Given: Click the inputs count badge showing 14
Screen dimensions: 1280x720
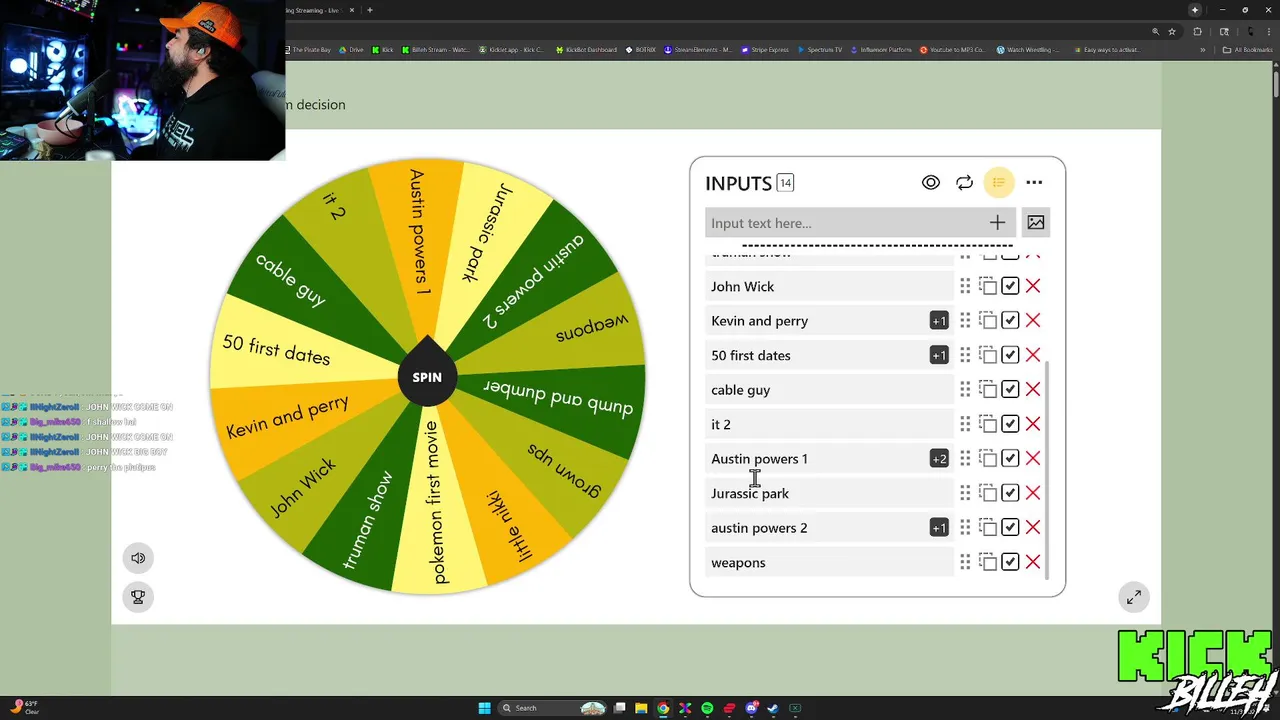Looking at the screenshot, I should 785,183.
